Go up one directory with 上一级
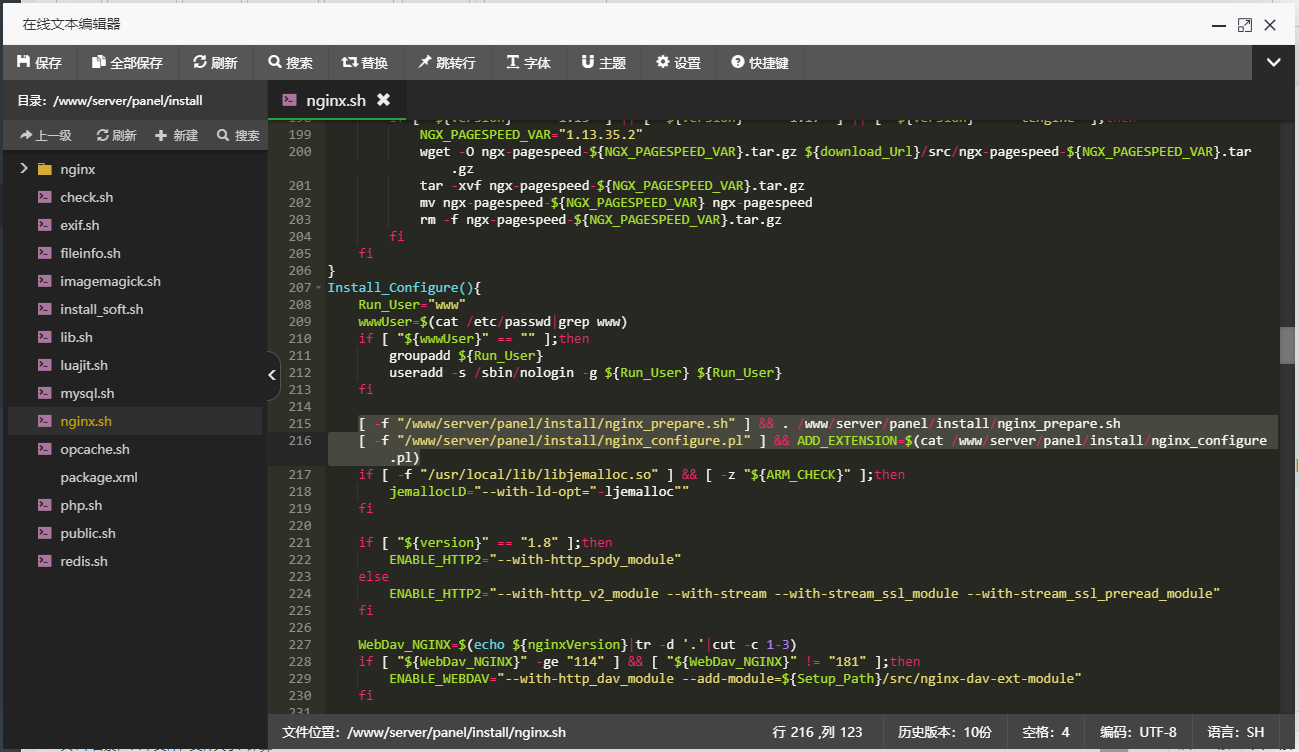This screenshot has height=752, width=1299. (x=45, y=135)
